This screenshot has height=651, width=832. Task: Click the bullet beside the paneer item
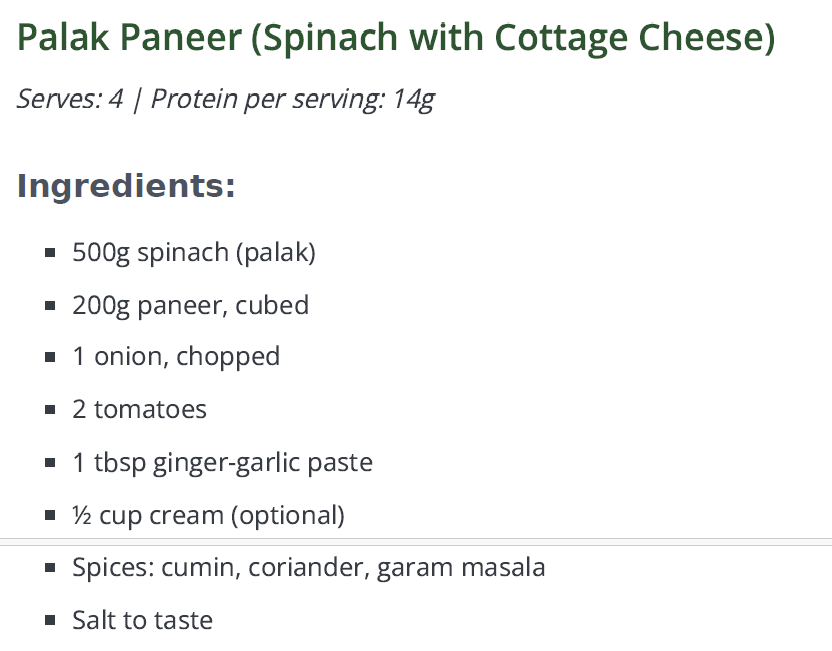(50, 305)
